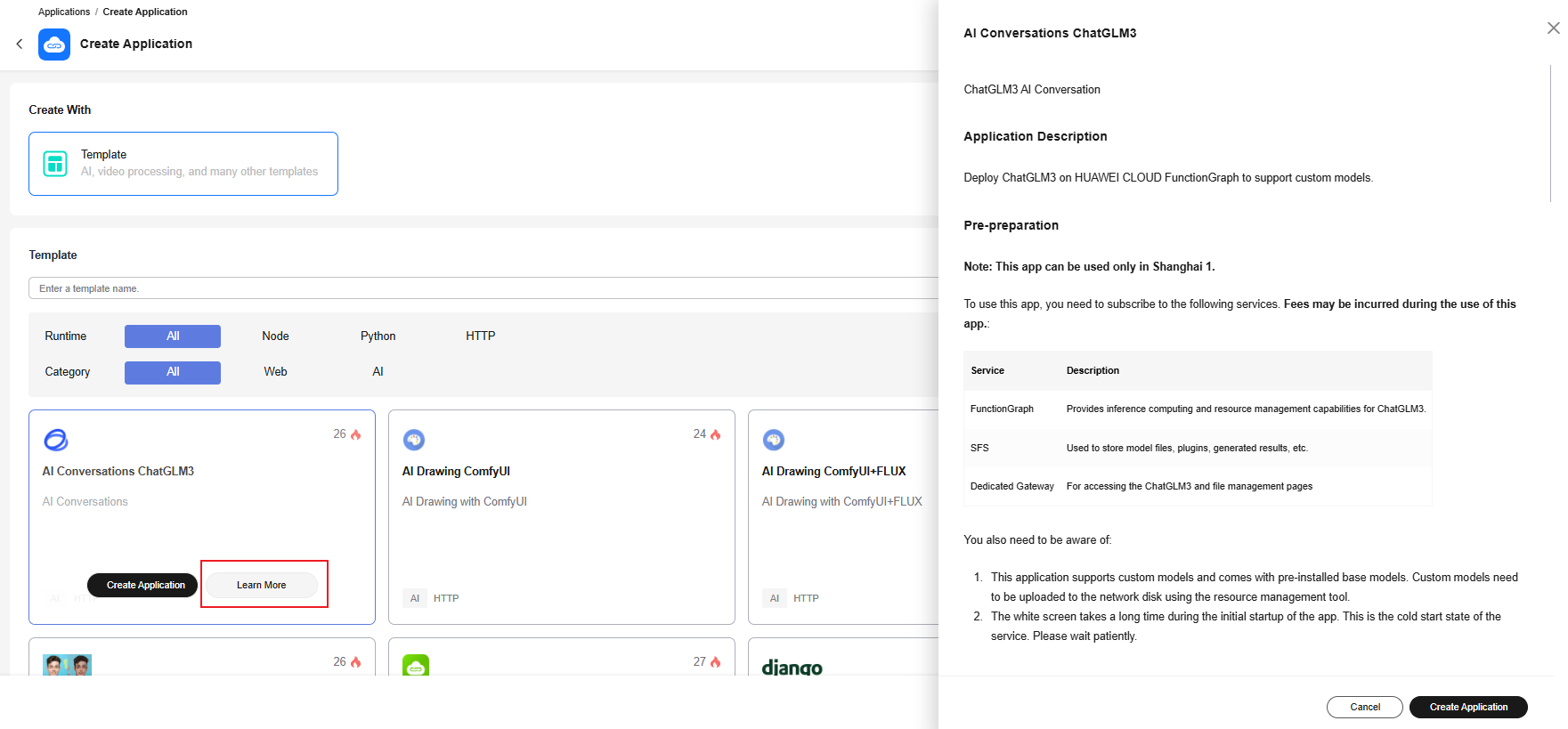The height and width of the screenshot is (729, 1568).
Task: Click the template name search field
Action: [483, 288]
